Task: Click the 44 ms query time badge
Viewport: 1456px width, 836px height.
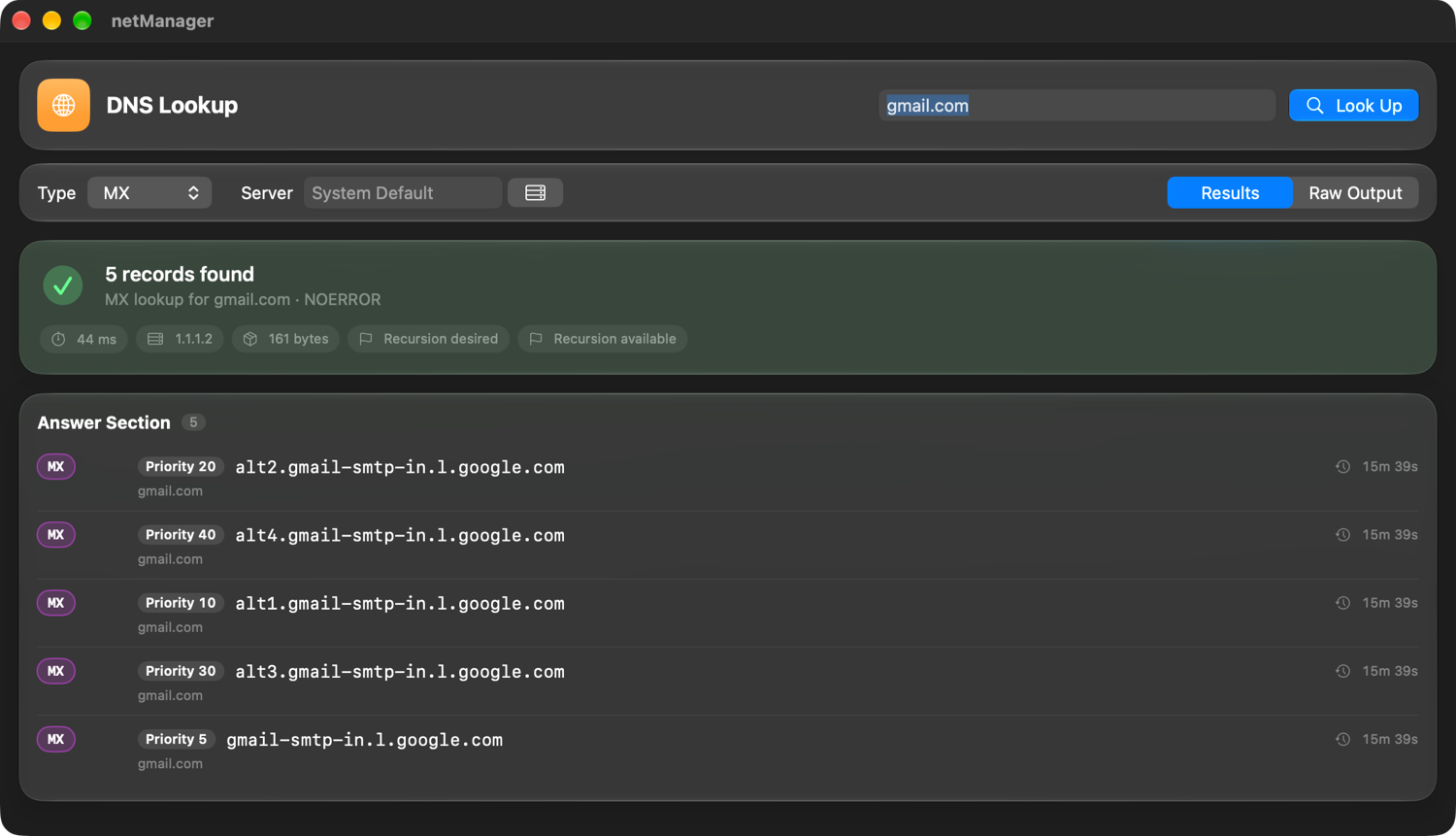Action: [x=84, y=339]
